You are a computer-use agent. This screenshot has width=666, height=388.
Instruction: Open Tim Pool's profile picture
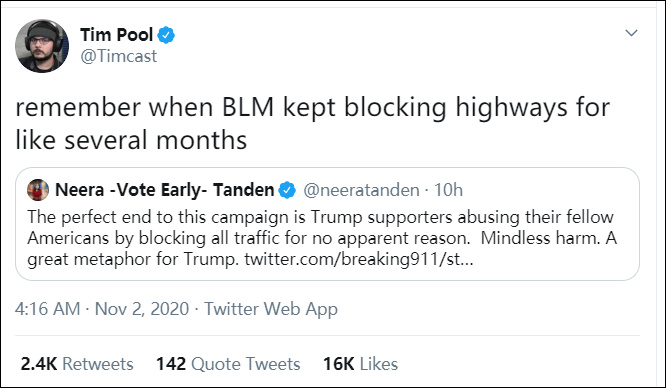click(42, 46)
